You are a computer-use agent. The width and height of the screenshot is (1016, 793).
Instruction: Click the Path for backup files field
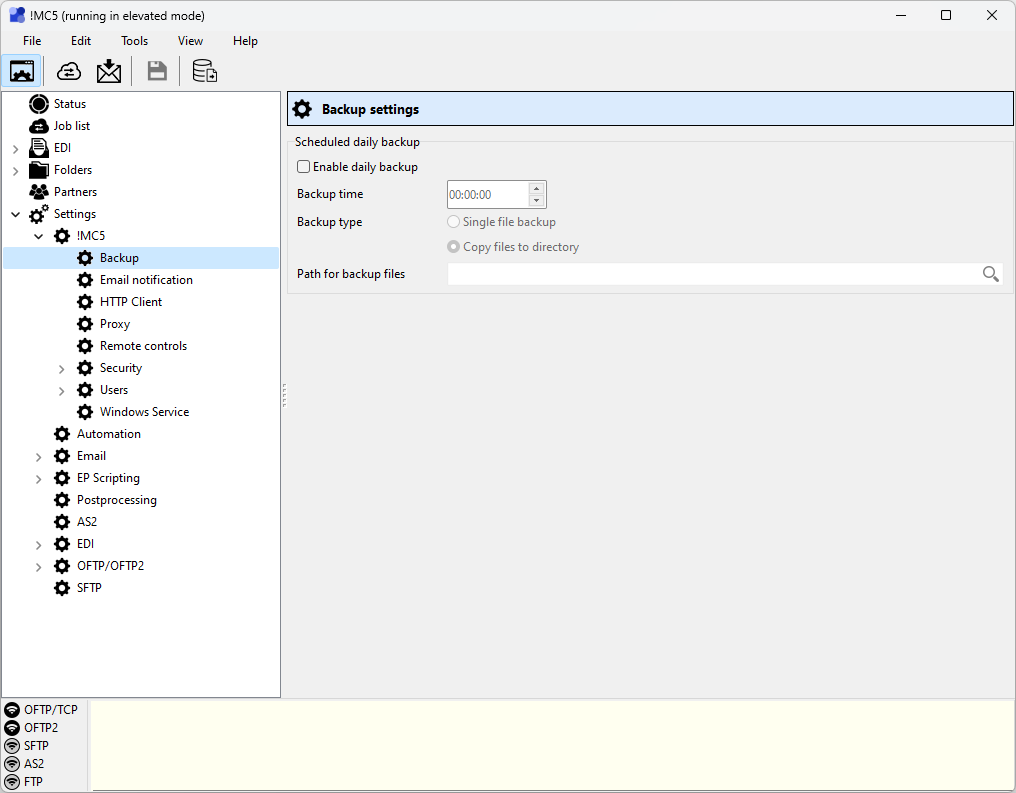tap(714, 274)
